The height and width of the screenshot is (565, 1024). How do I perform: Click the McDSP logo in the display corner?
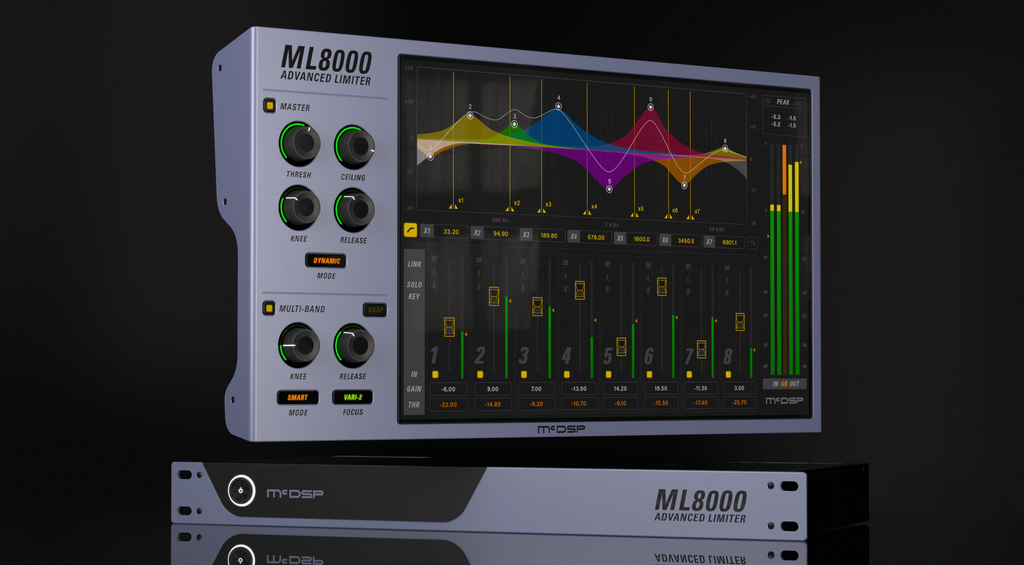(784, 400)
